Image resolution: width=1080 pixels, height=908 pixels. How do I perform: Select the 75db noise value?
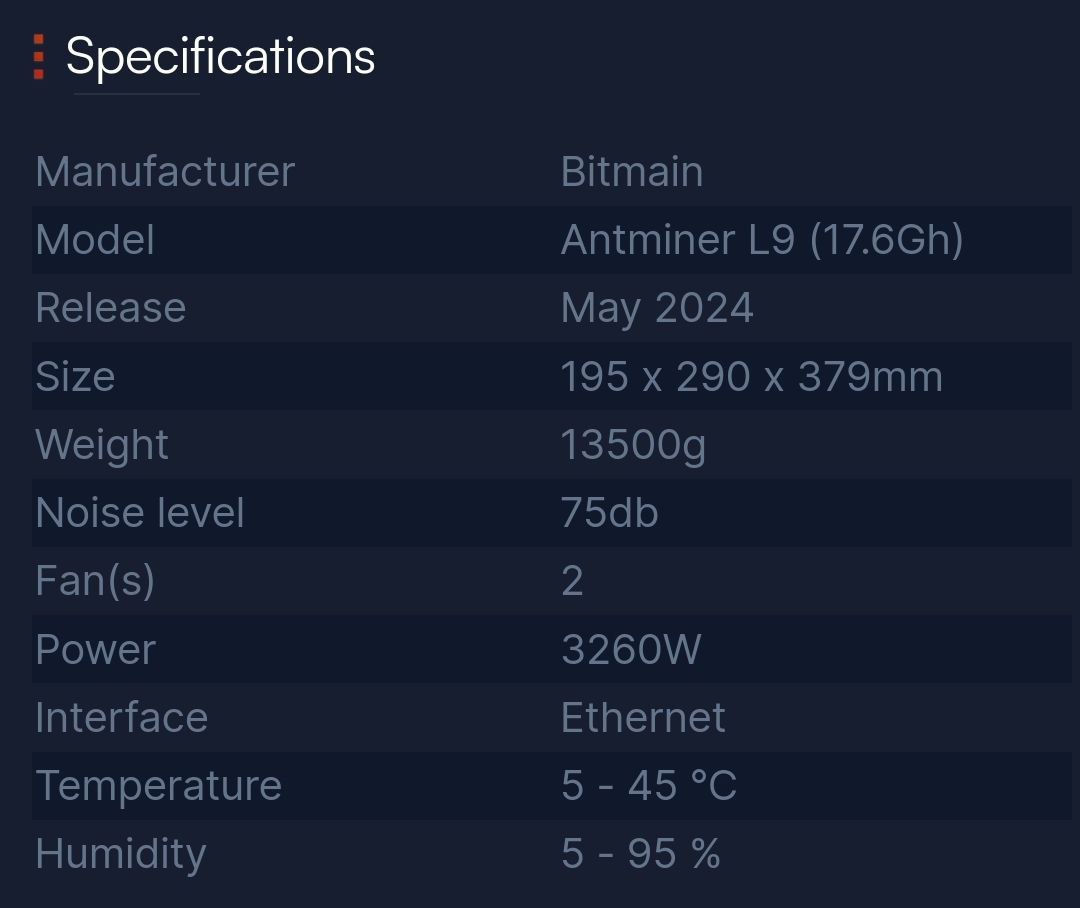609,513
